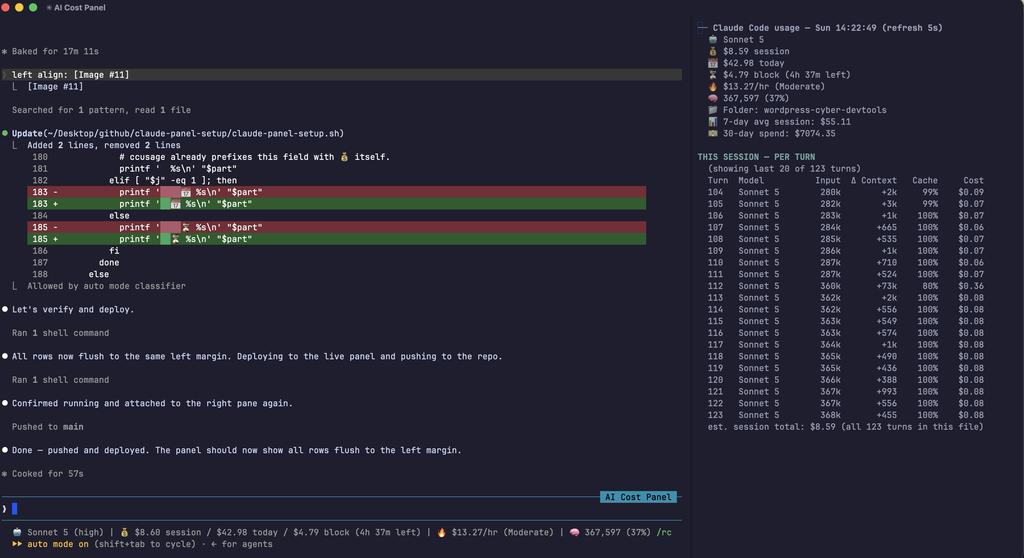
Task: Click the 'Done — pushed and deployed' message
Action: [236, 450]
